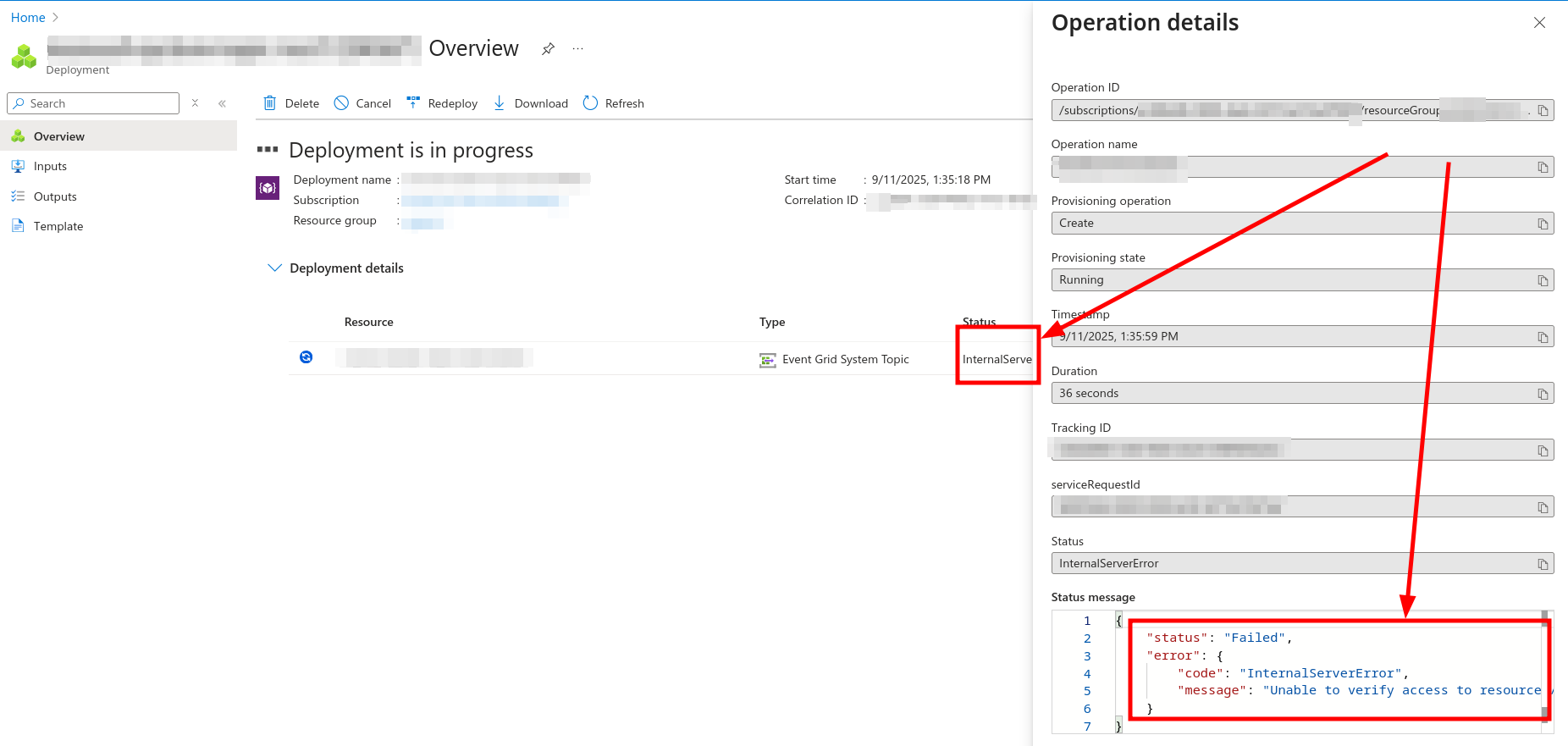Viewport: 1568px width, 746px height.
Task: Open the Resource group link
Action: pos(422,224)
